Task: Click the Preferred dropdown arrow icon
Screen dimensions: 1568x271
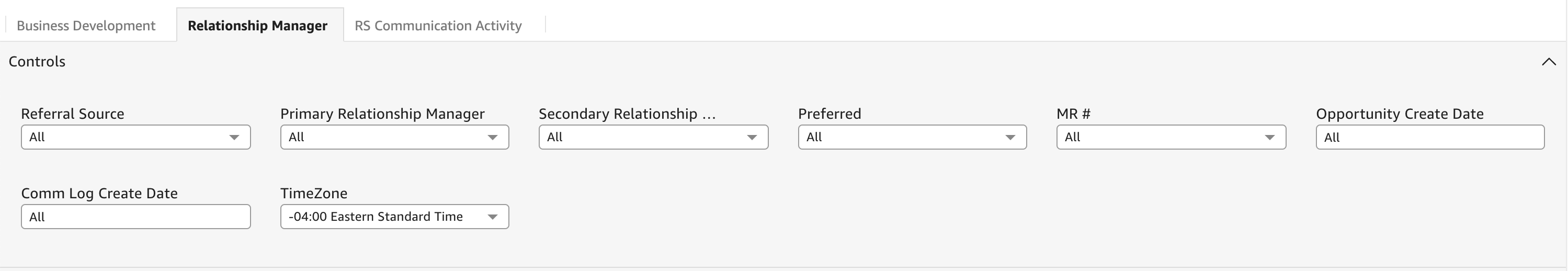Action: click(x=1010, y=137)
